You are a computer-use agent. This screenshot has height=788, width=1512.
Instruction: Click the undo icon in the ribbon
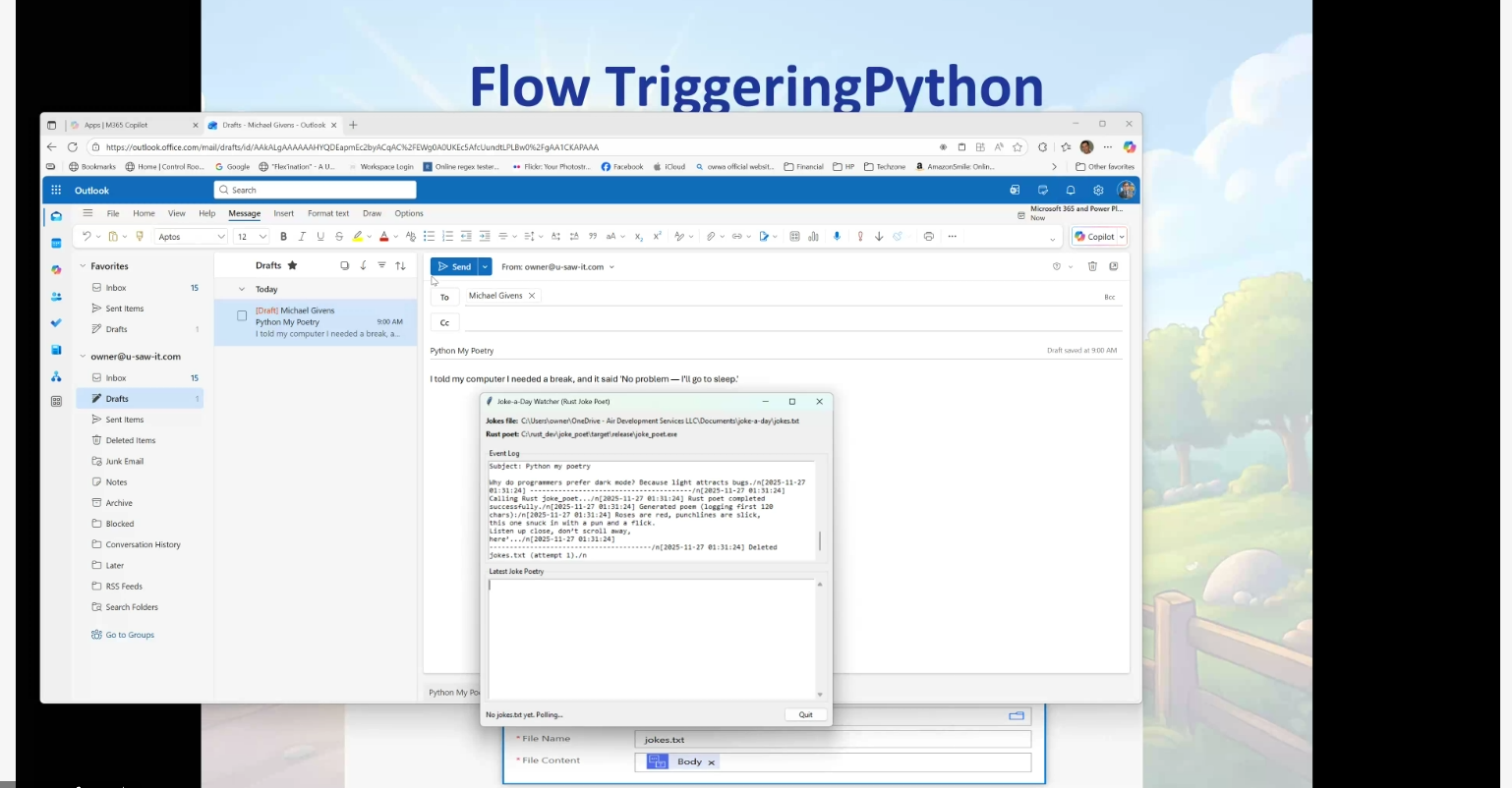87,237
